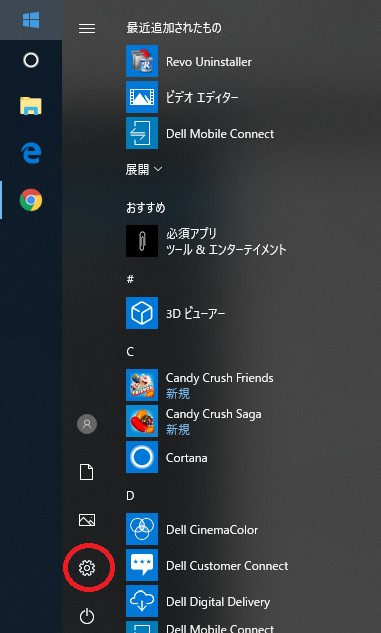Expand the Start menu hamburger navigation

[87, 28]
